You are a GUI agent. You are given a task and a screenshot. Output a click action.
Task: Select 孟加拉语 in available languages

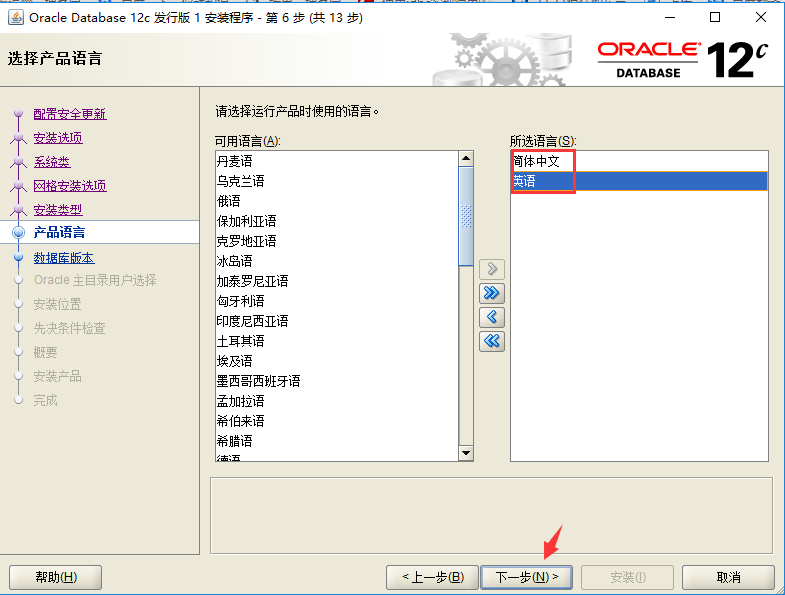[x=337, y=402]
